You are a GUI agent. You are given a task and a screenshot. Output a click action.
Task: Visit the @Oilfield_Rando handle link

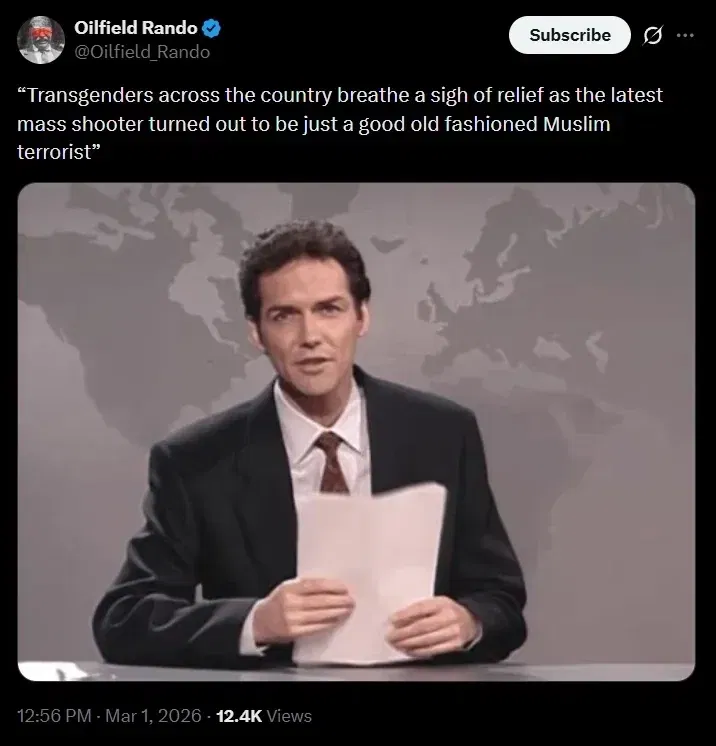click(x=142, y=52)
